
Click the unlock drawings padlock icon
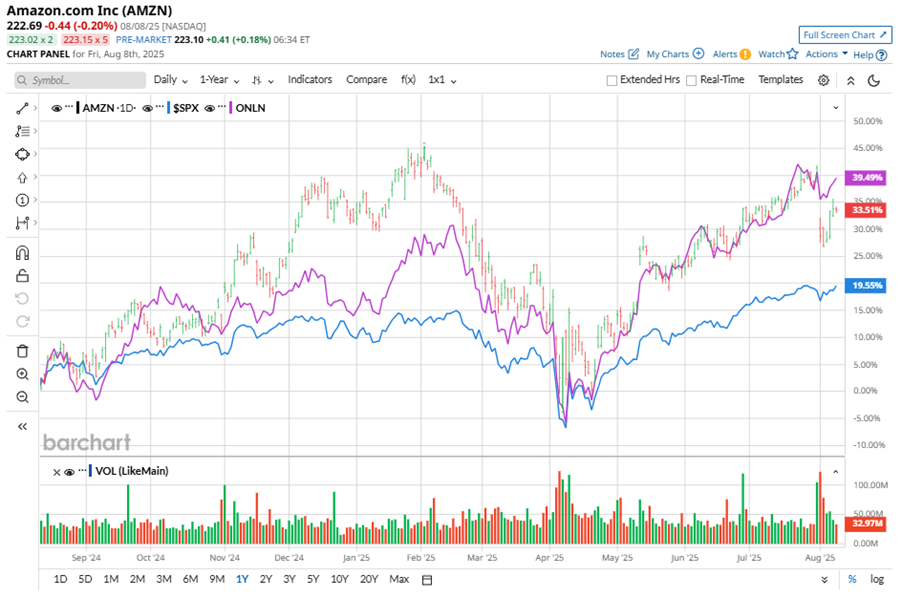coord(22,276)
